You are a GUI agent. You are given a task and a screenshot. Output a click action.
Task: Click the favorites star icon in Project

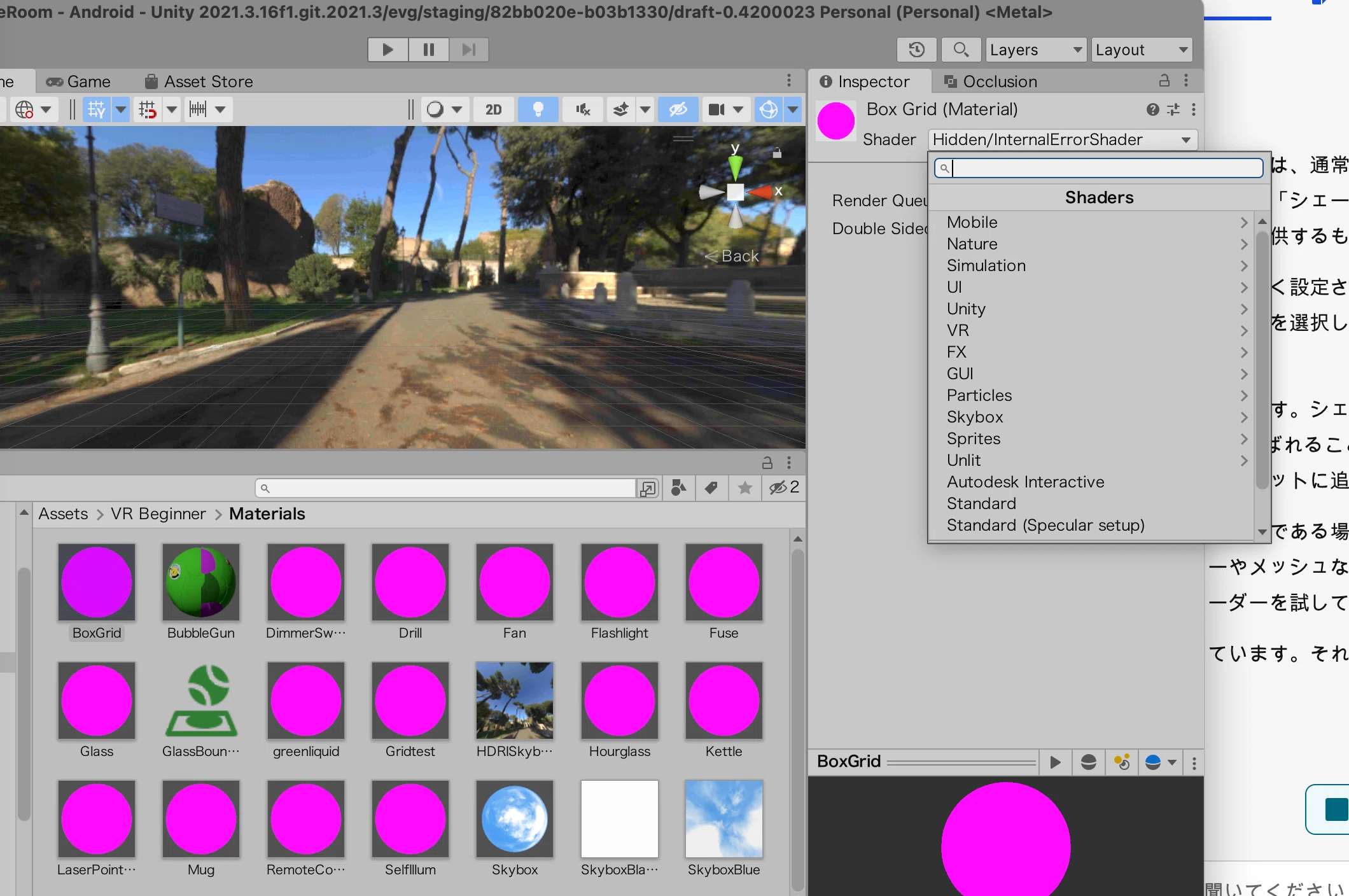(744, 488)
